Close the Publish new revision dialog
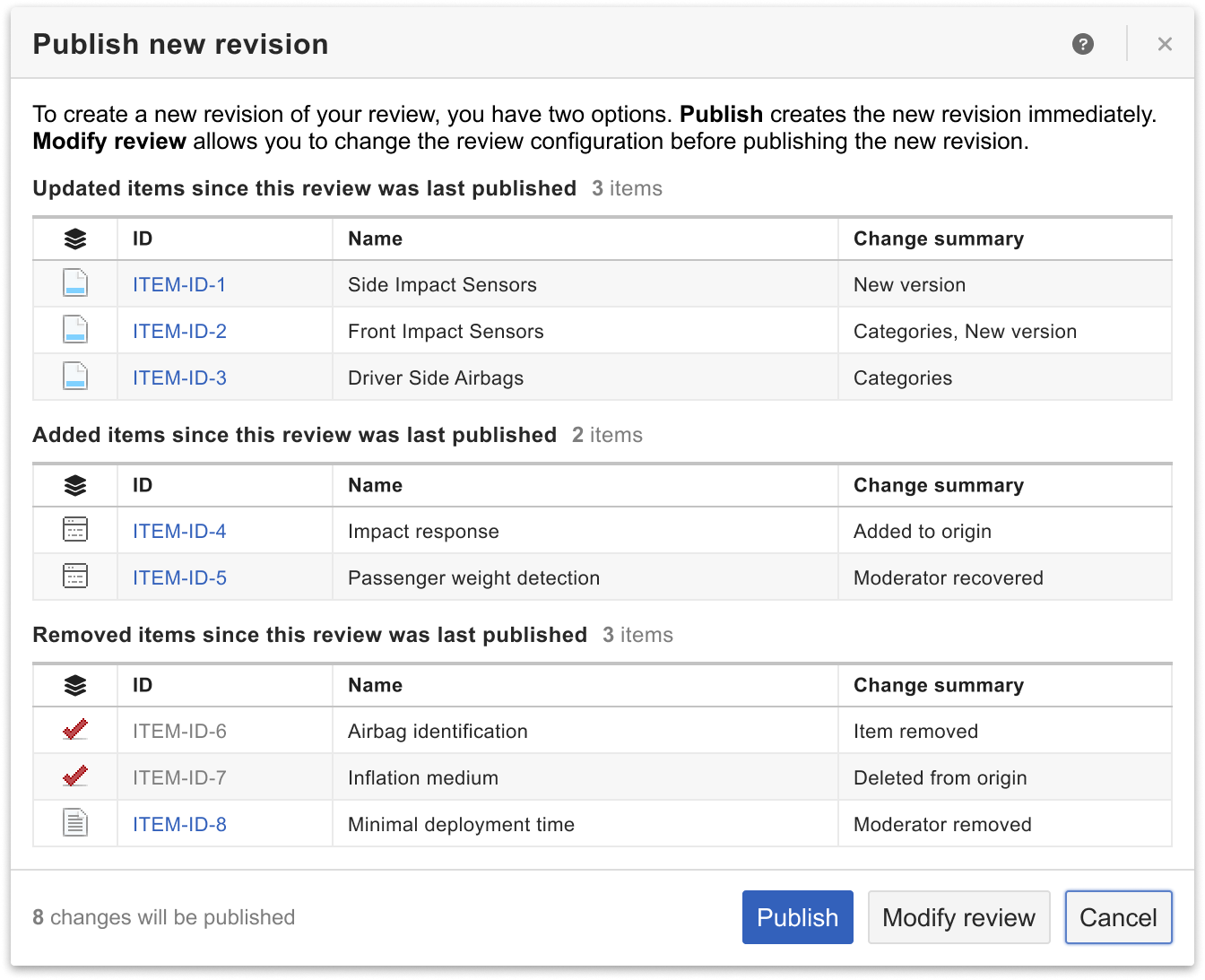The width and height of the screenshot is (1205, 980). pyautogui.click(x=1164, y=44)
